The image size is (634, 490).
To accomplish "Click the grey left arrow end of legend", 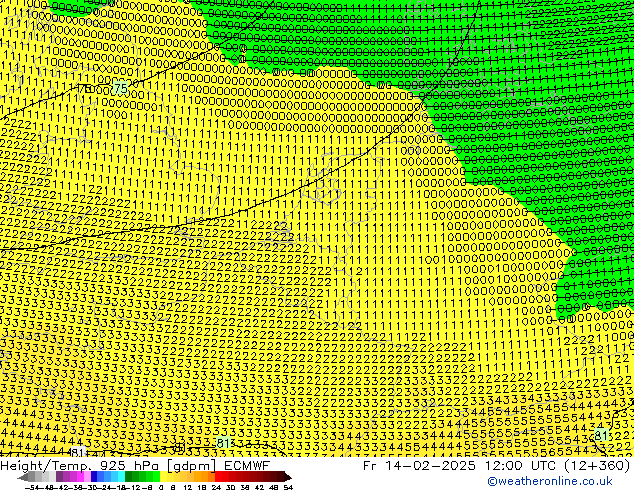I will pos(22,477).
